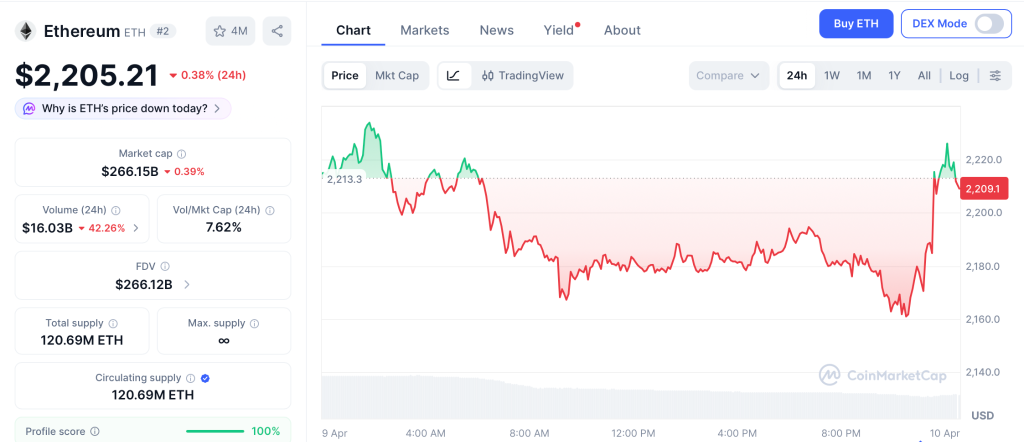Click the Profile score progress bar

tap(215, 432)
